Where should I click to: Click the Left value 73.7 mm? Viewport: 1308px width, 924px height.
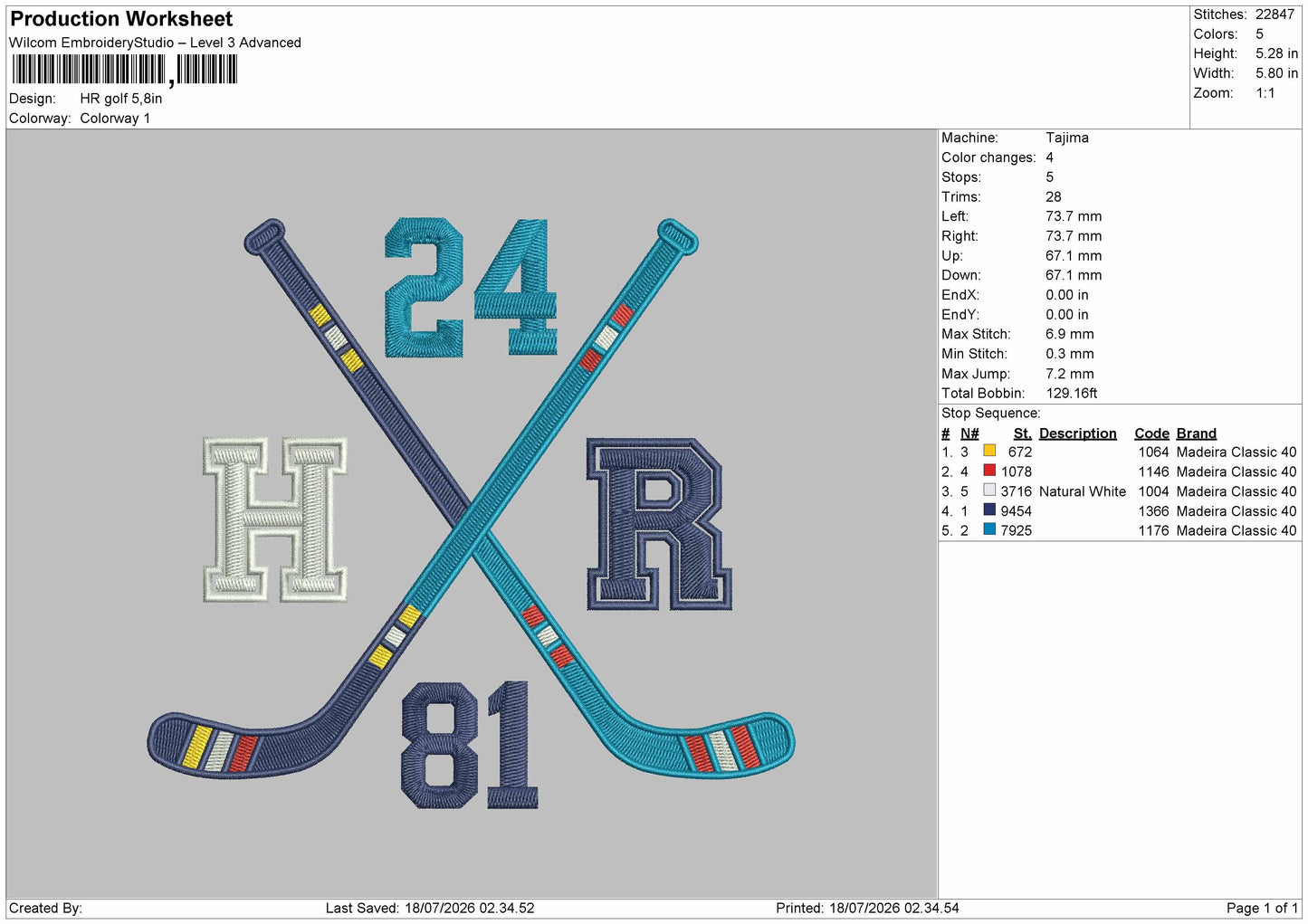[x=1074, y=216]
